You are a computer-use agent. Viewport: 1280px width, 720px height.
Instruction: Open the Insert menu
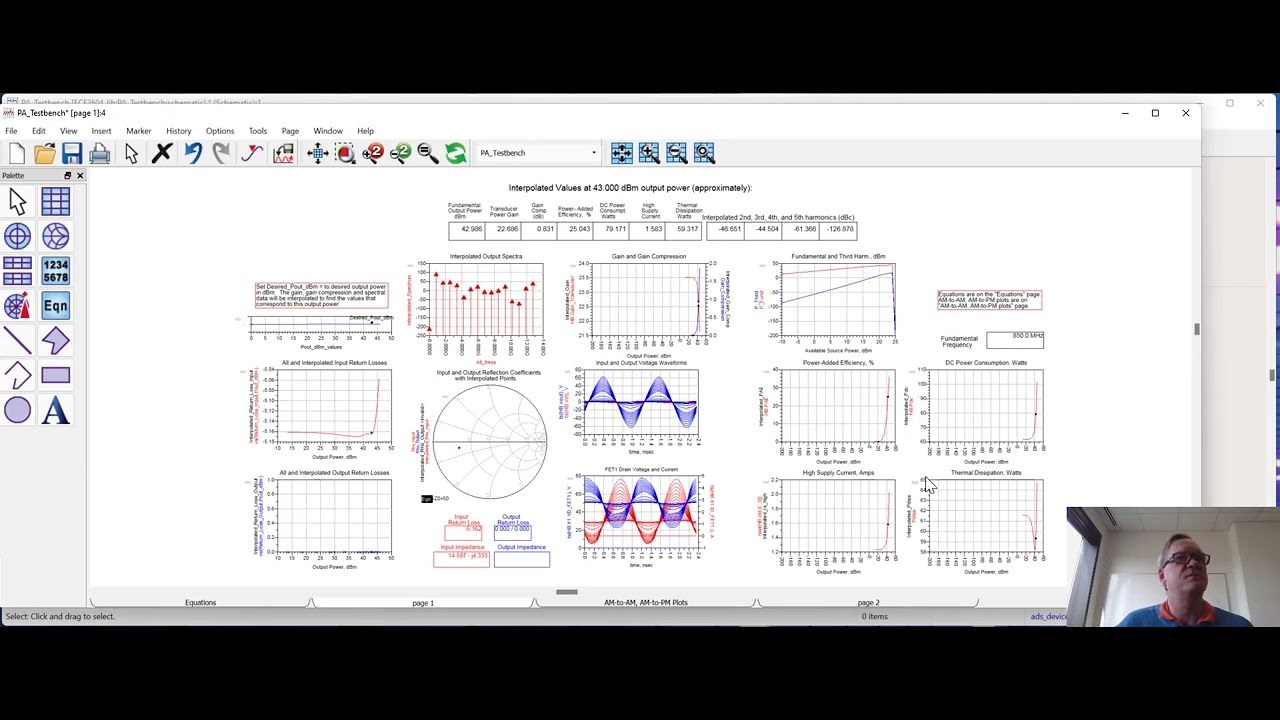pos(101,131)
